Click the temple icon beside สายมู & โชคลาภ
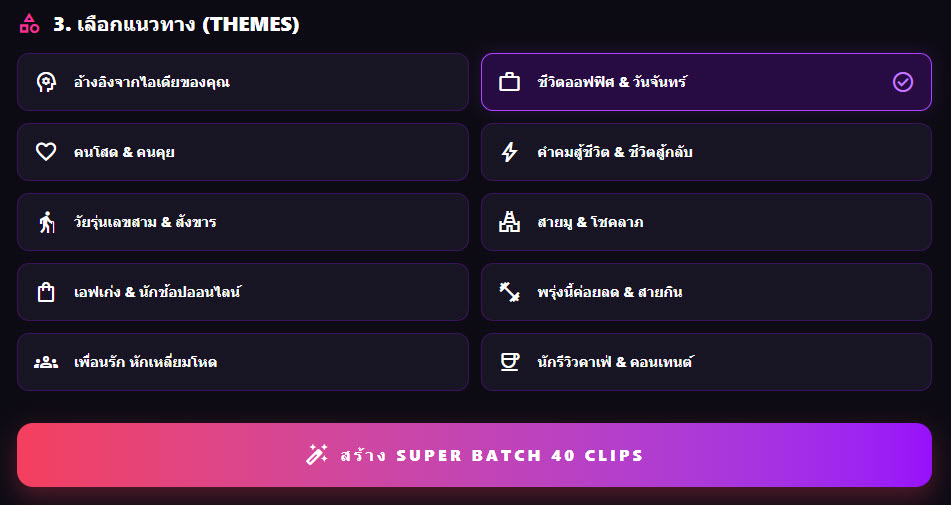 [x=509, y=222]
